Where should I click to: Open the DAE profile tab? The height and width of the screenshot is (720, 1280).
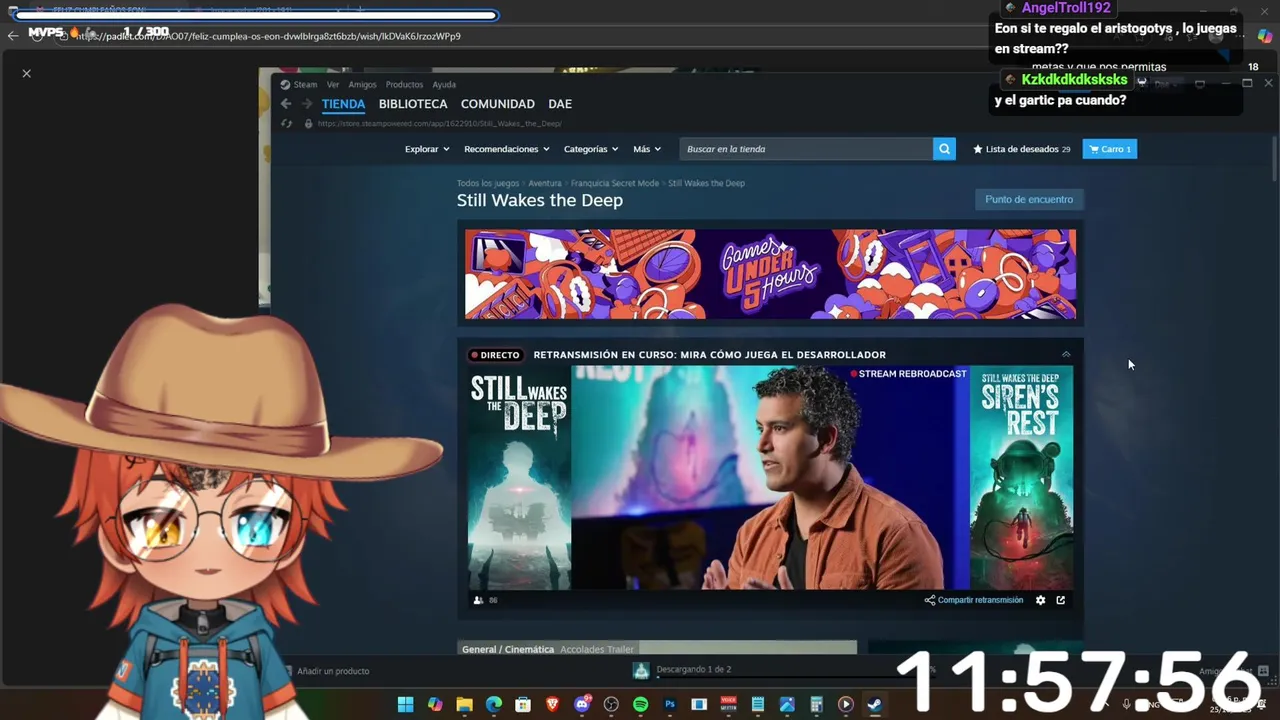coord(560,104)
